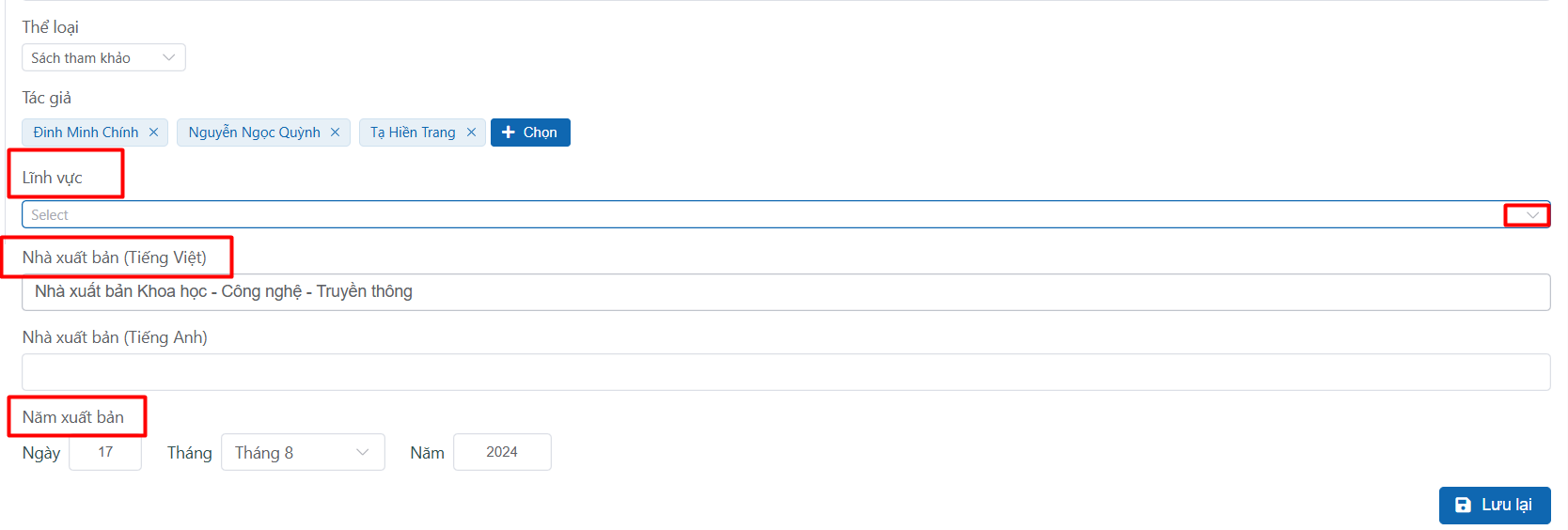Click the chevron in Thể loại box
This screenshot has height=530, width=1568.
point(169,57)
